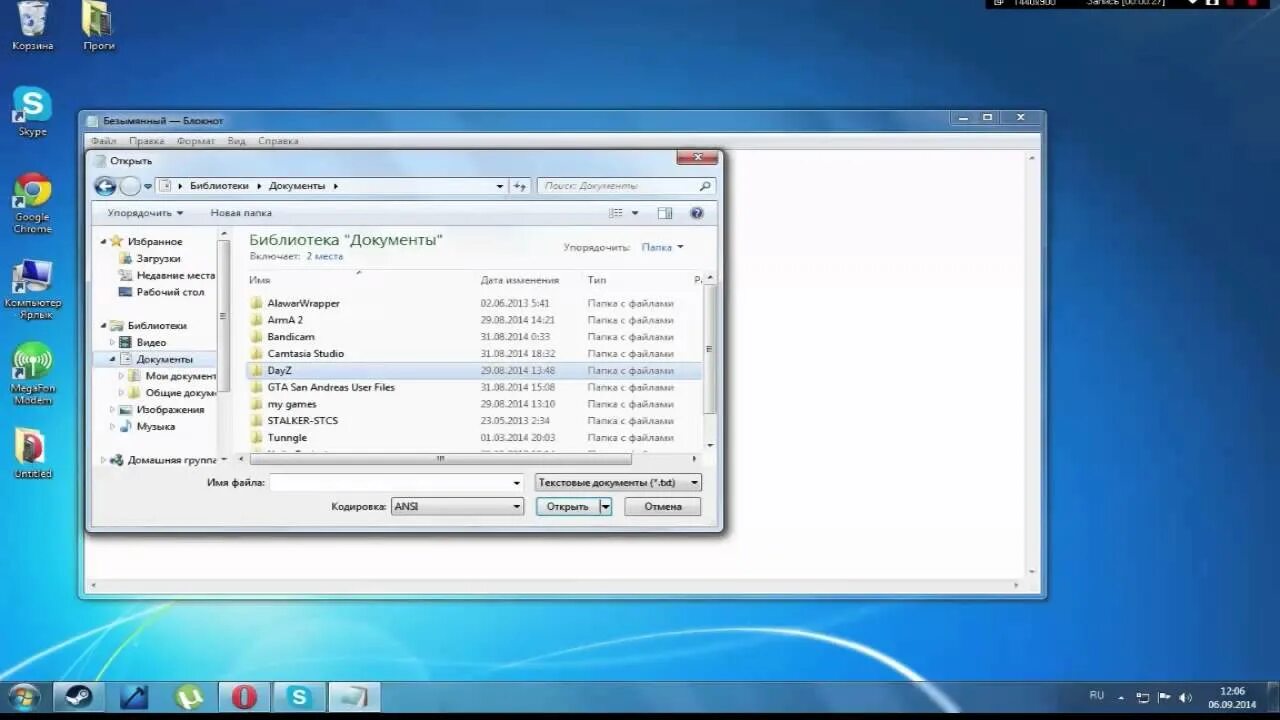The image size is (1280, 720).
Task: Sort by Дата изменения column header
Action: click(x=519, y=280)
